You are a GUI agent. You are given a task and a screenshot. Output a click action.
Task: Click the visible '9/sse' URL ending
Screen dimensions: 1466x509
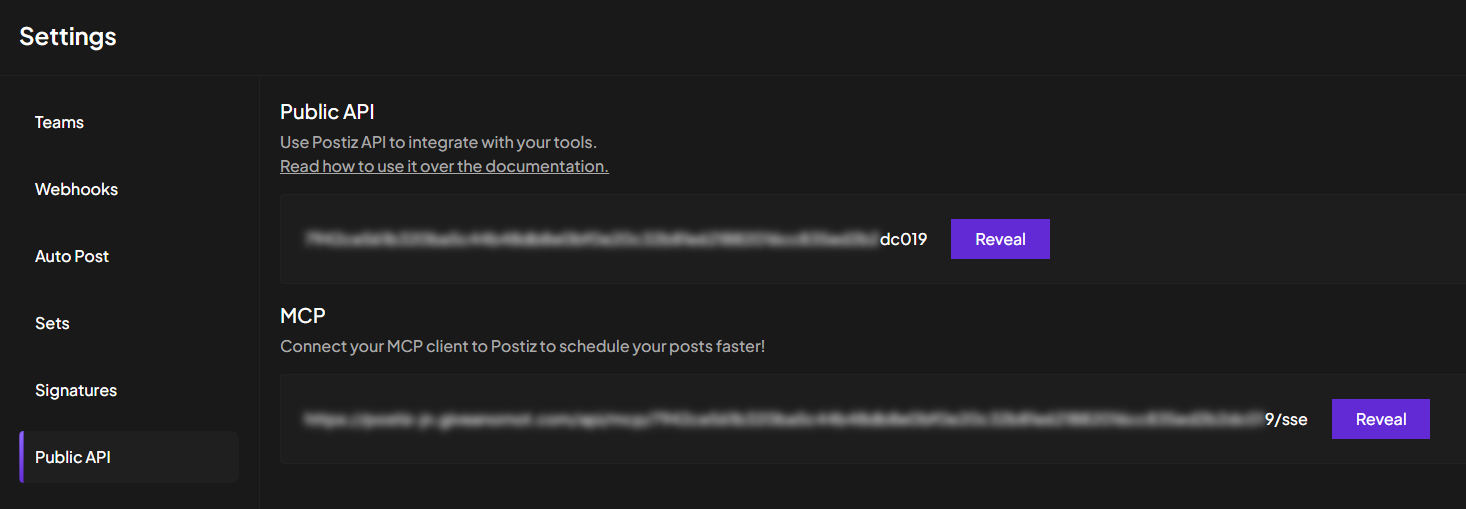(x=1286, y=419)
